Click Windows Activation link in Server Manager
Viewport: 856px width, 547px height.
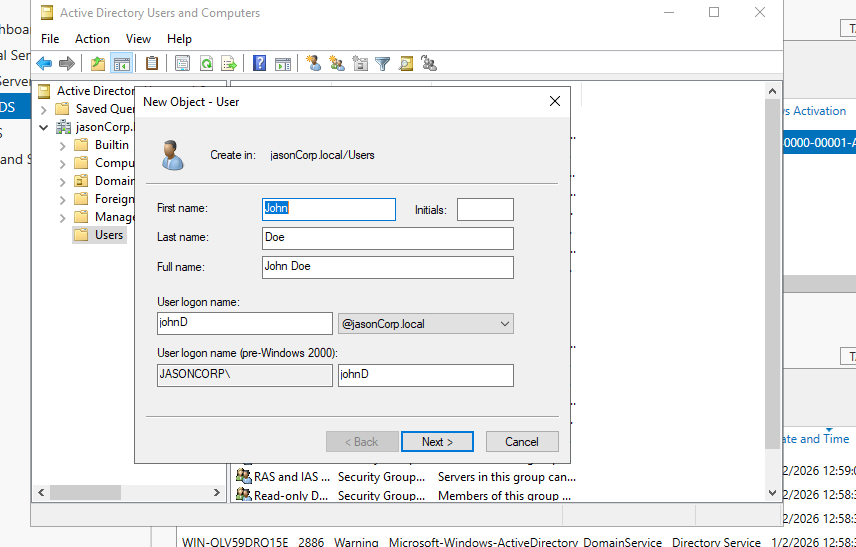[816, 111]
